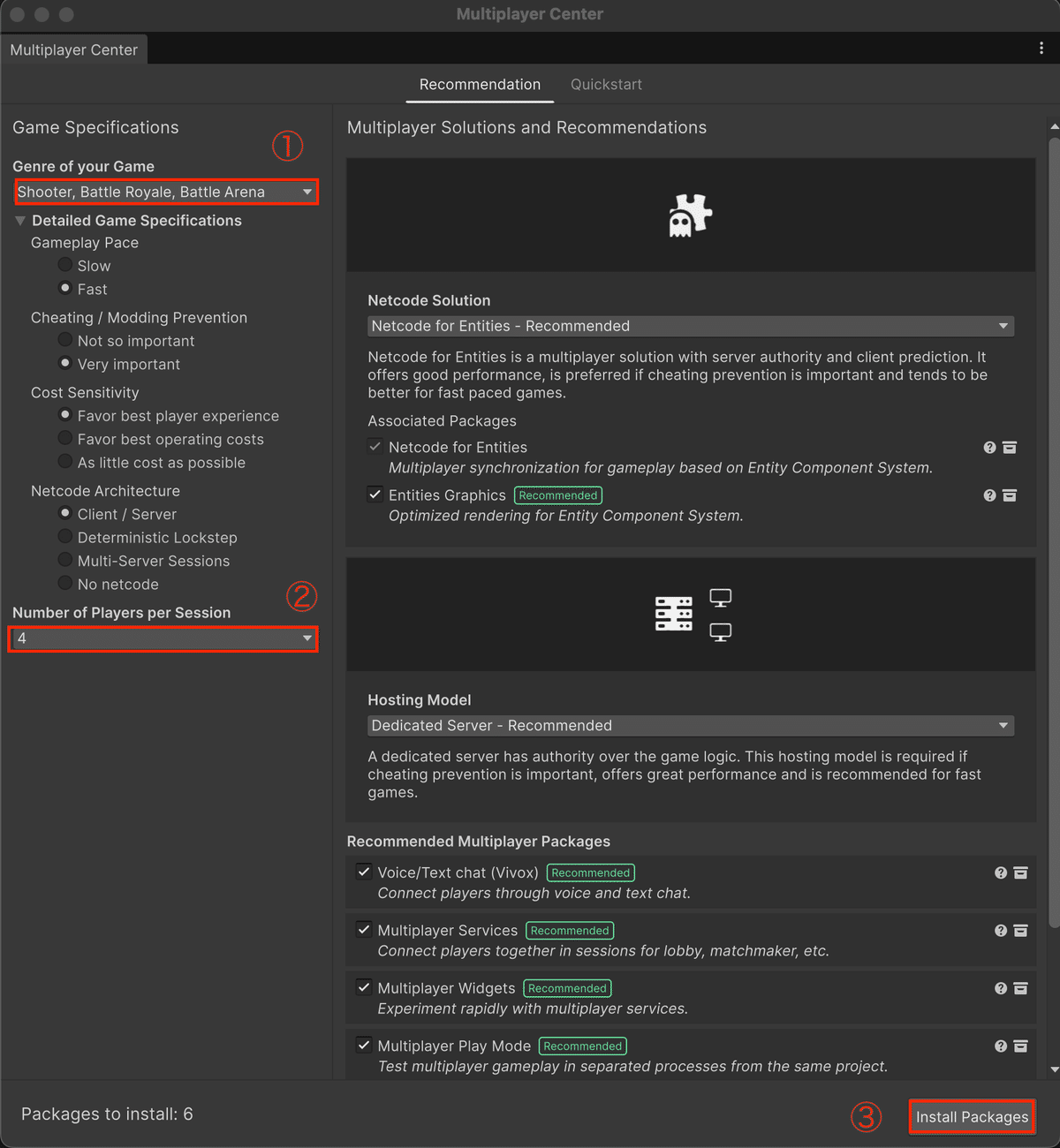Image resolution: width=1060 pixels, height=1148 pixels.
Task: Select the Slow gameplay pace option
Action: (65, 265)
